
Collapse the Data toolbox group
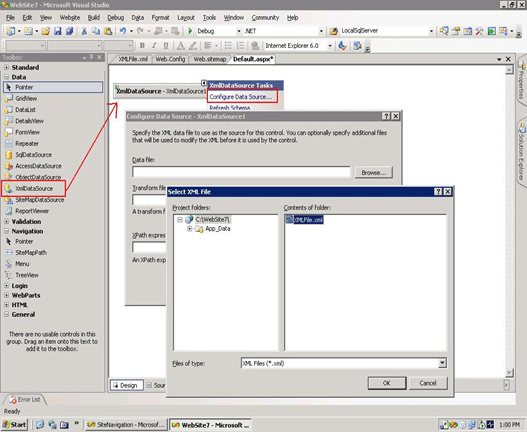point(6,77)
